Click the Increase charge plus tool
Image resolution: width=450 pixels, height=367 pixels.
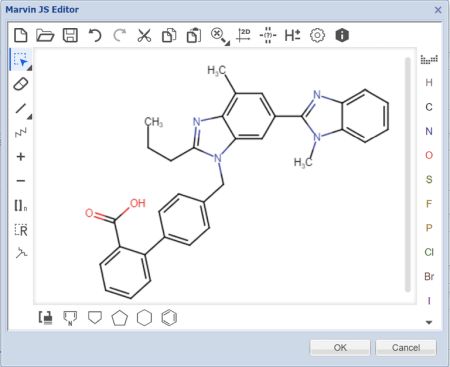[x=21, y=157]
